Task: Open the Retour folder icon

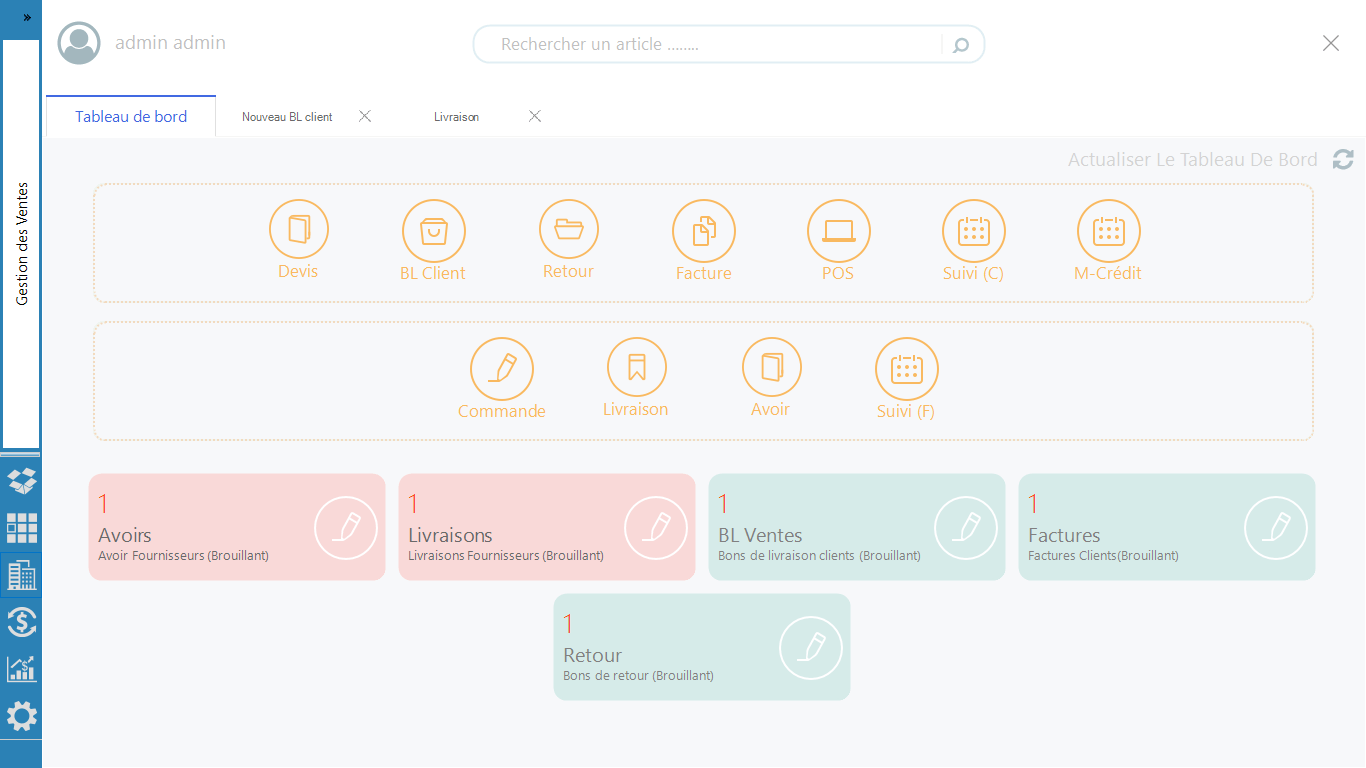Action: [568, 230]
